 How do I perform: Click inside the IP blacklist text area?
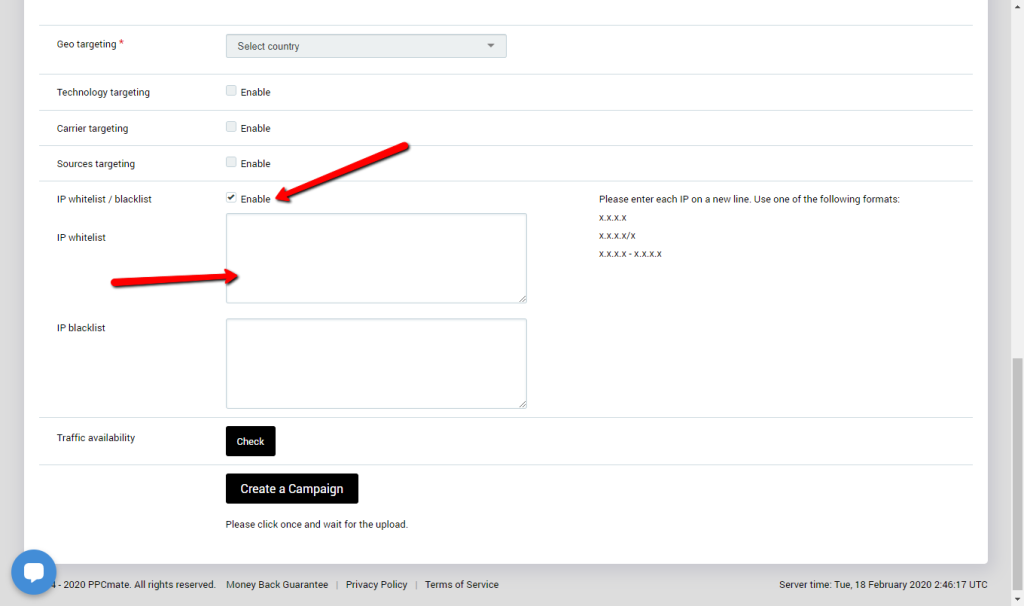click(376, 363)
